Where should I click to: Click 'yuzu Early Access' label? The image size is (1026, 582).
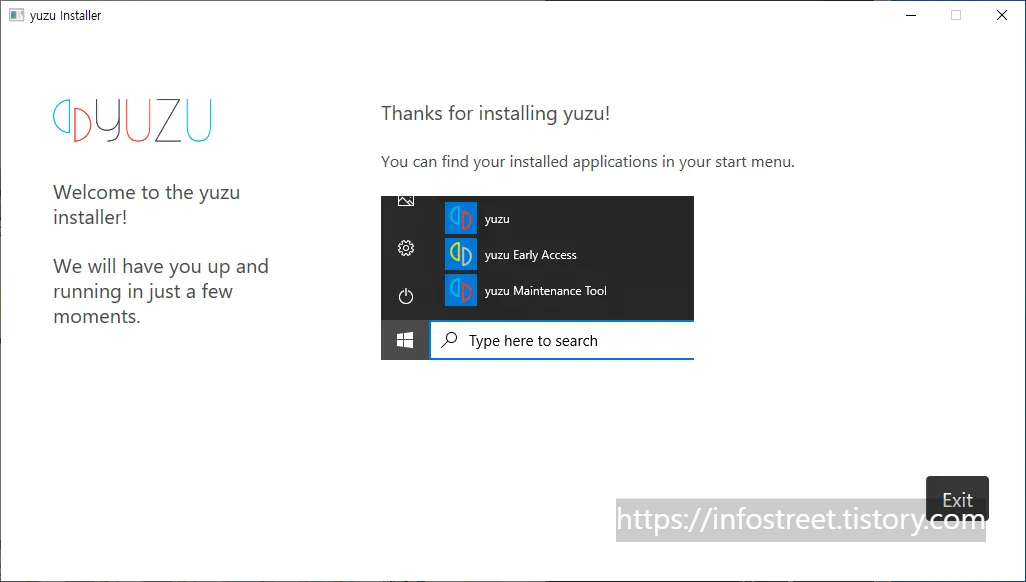[531, 255]
